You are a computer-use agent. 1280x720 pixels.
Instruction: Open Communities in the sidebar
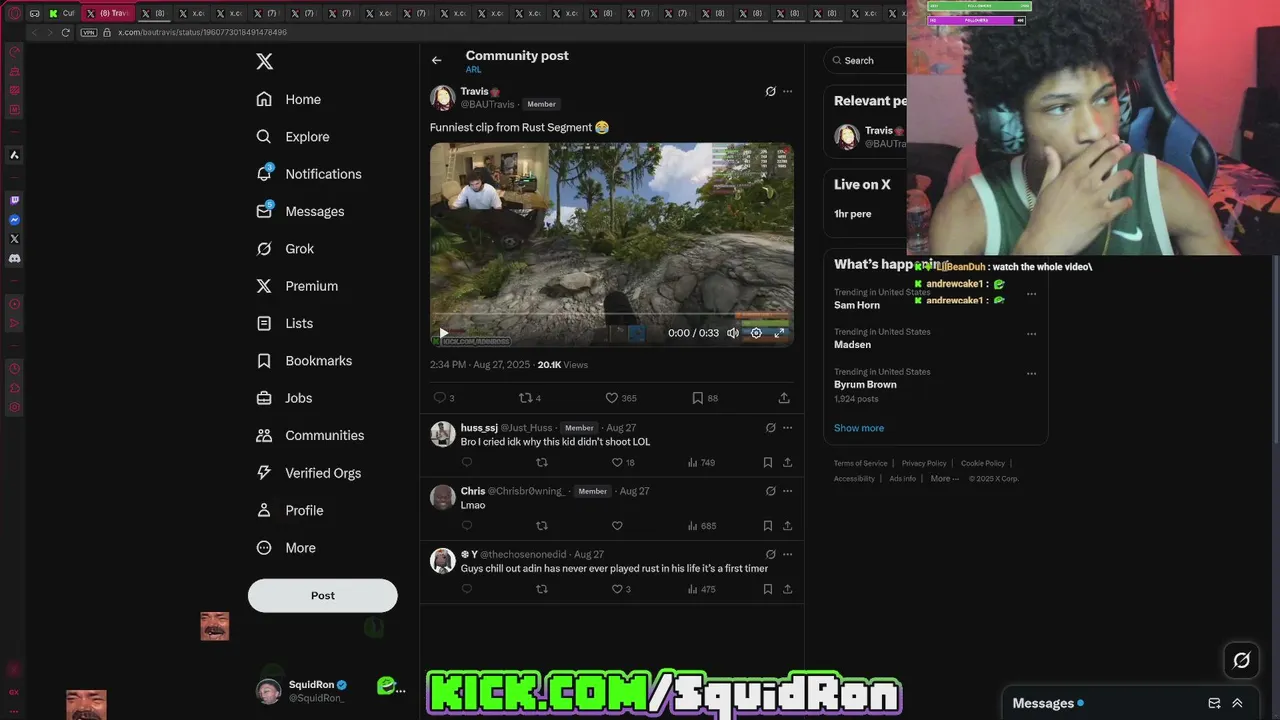(310, 435)
